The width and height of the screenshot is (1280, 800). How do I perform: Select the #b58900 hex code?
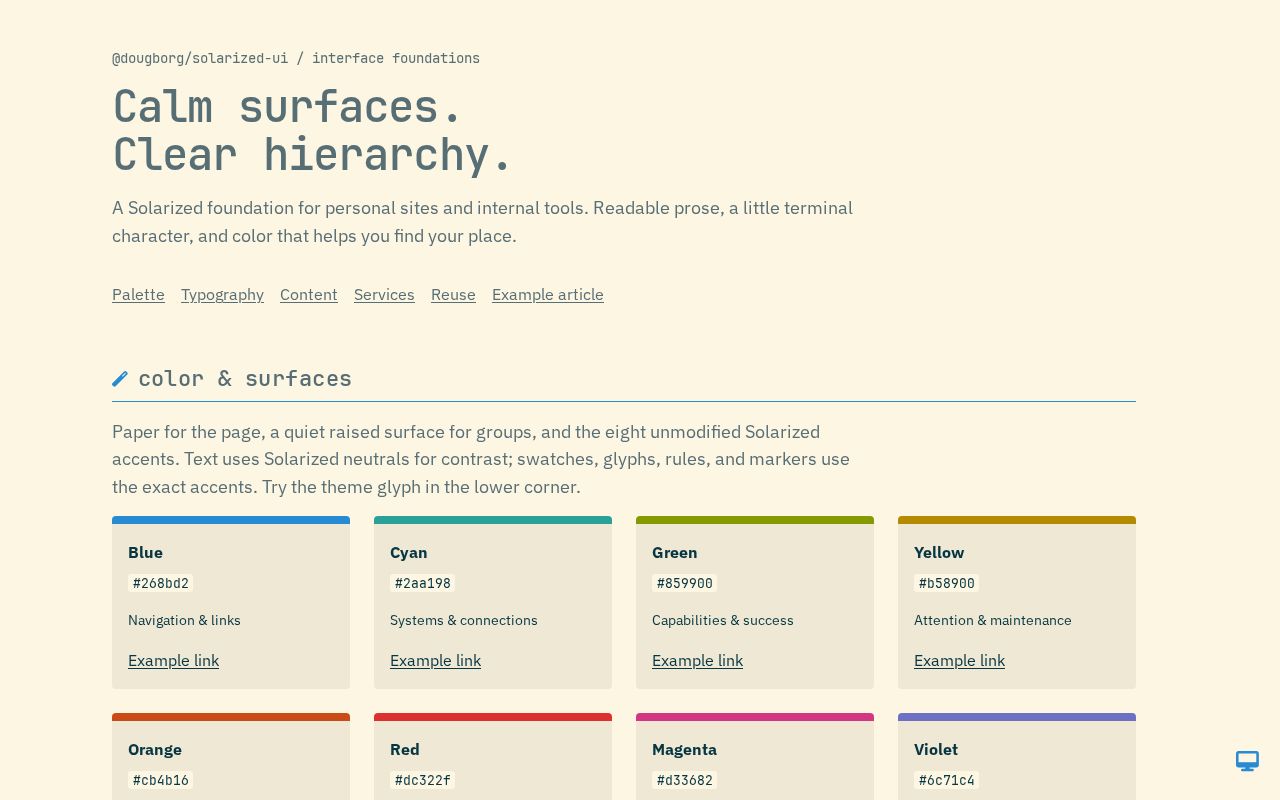pyautogui.click(x=946, y=583)
